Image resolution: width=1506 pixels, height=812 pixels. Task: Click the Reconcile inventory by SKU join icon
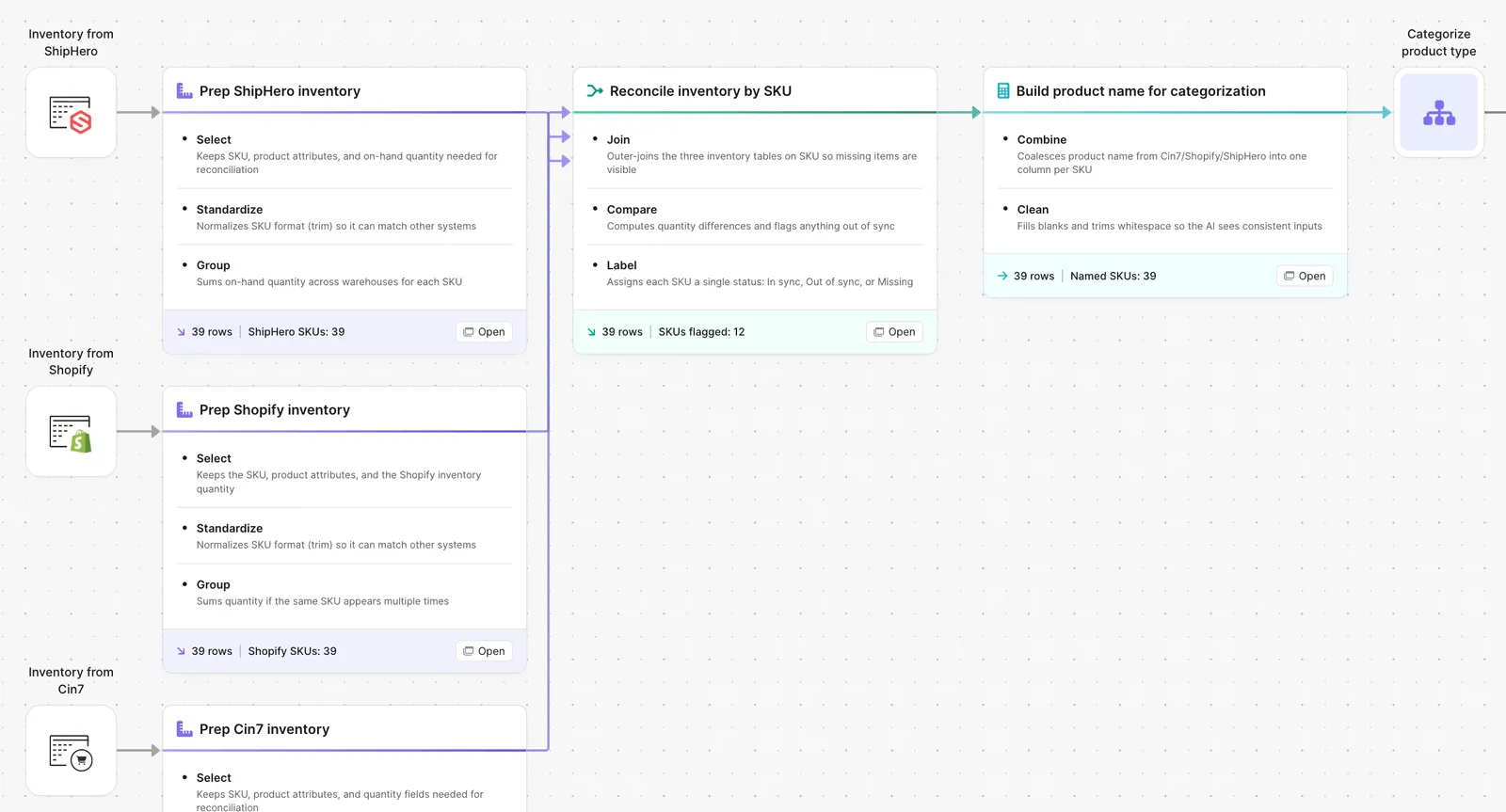pyautogui.click(x=595, y=91)
